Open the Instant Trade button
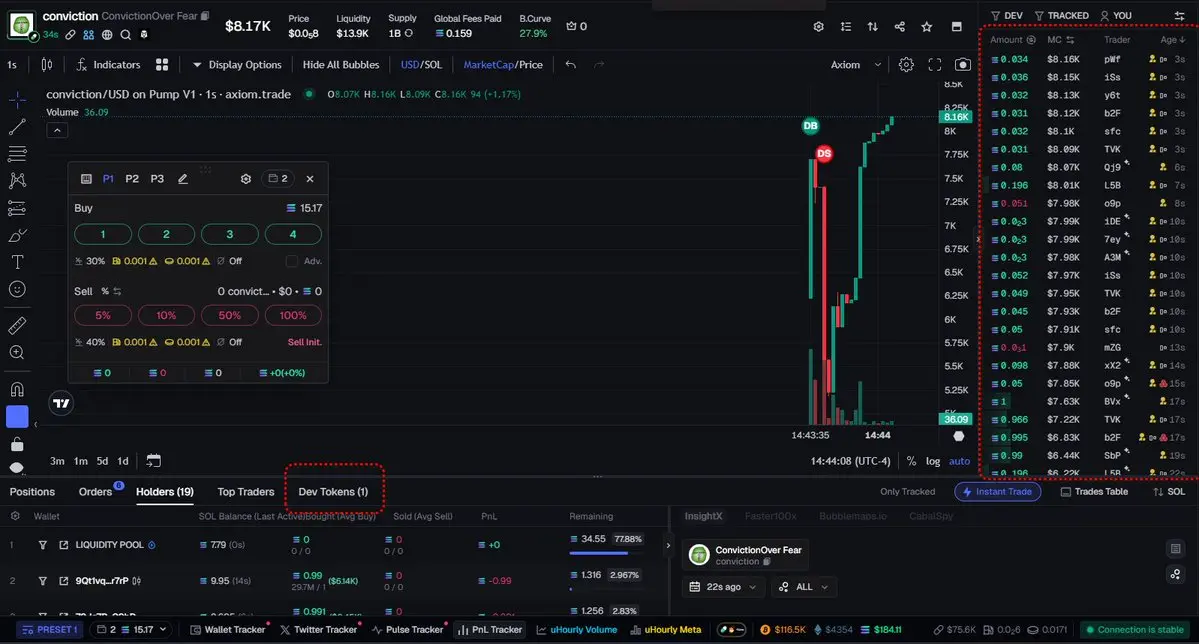Viewport: 1199px width, 644px height. [997, 492]
